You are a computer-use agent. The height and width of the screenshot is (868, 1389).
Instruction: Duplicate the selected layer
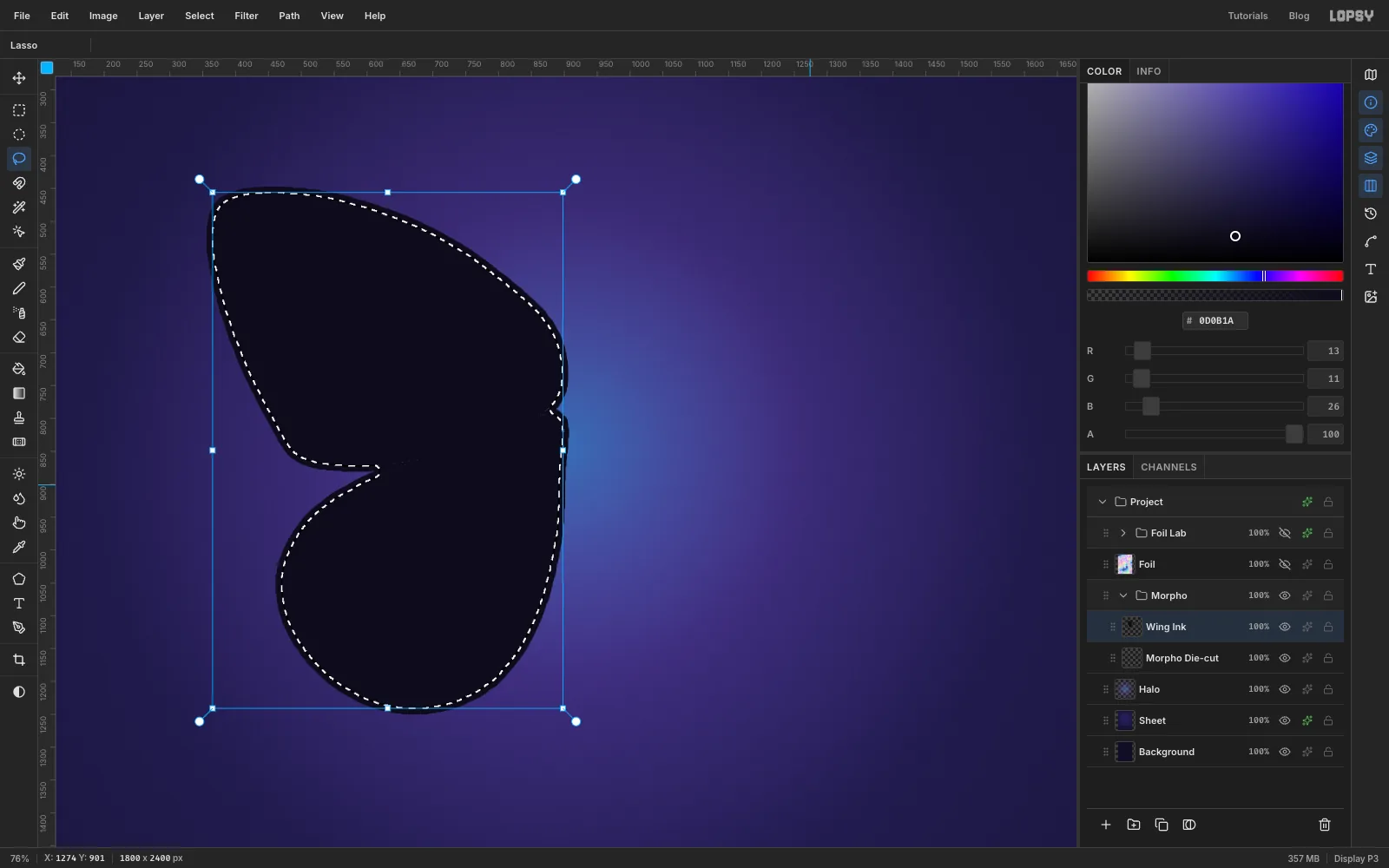1162,825
